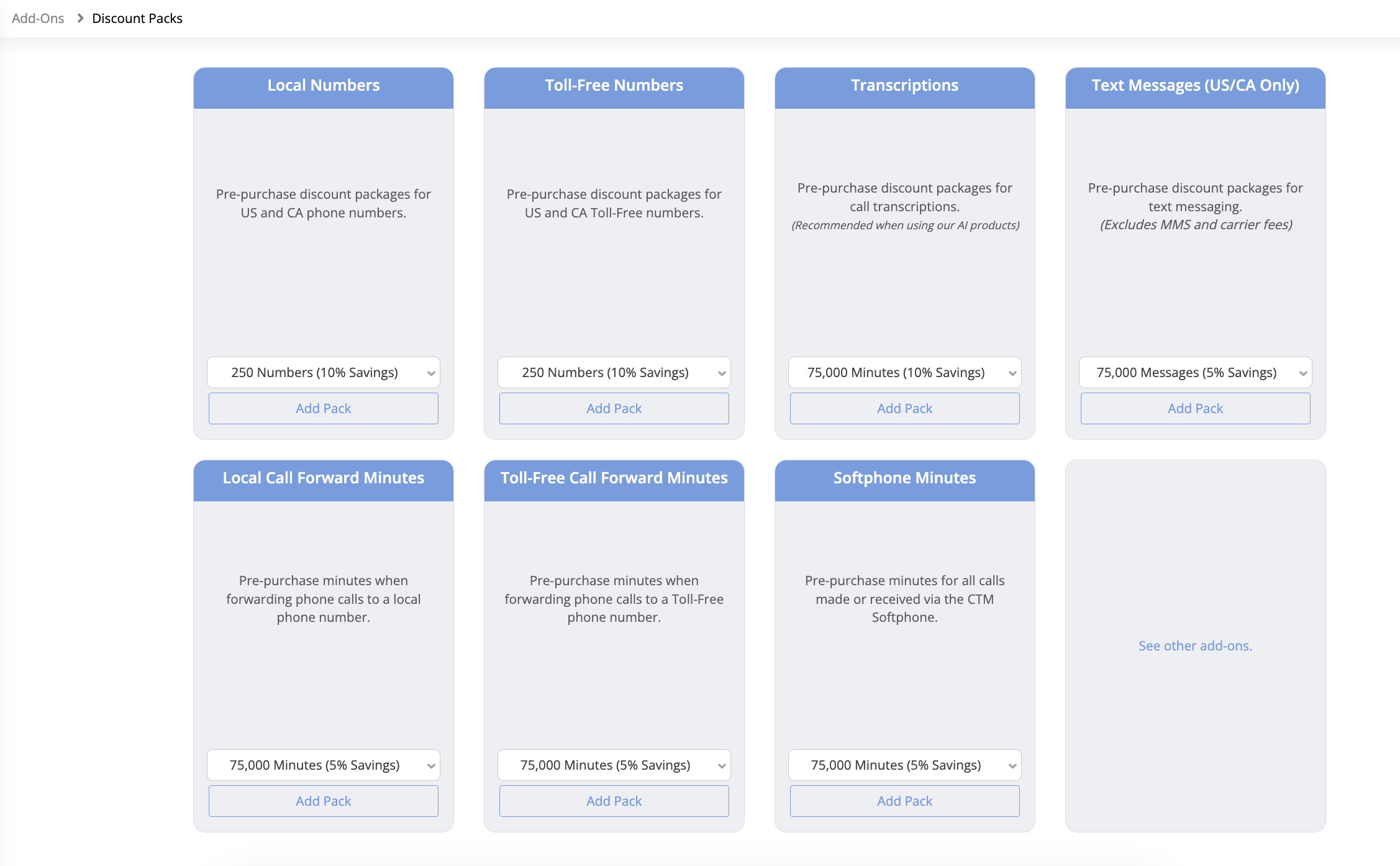Click the Discount Packs breadcrumb label
Screen dimensions: 1400x866
[137, 19]
